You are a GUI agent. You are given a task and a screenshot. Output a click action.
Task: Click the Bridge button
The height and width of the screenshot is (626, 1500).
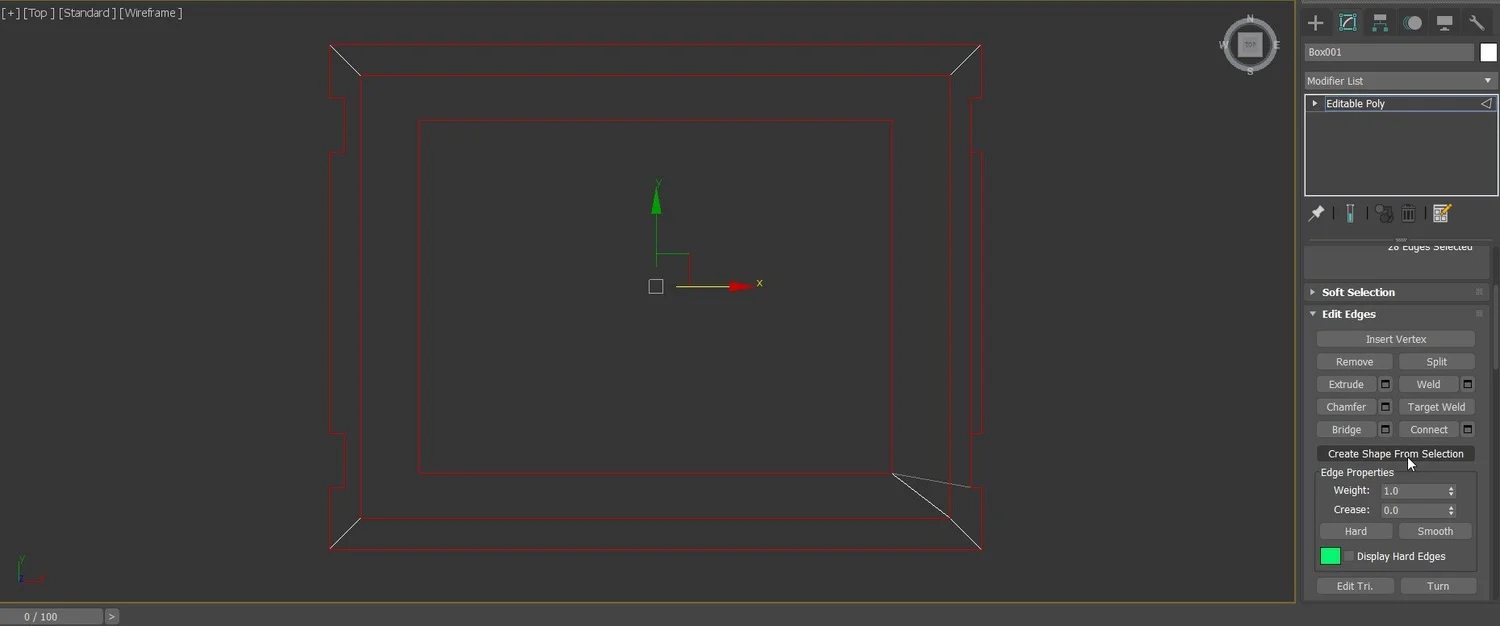pyautogui.click(x=1346, y=430)
